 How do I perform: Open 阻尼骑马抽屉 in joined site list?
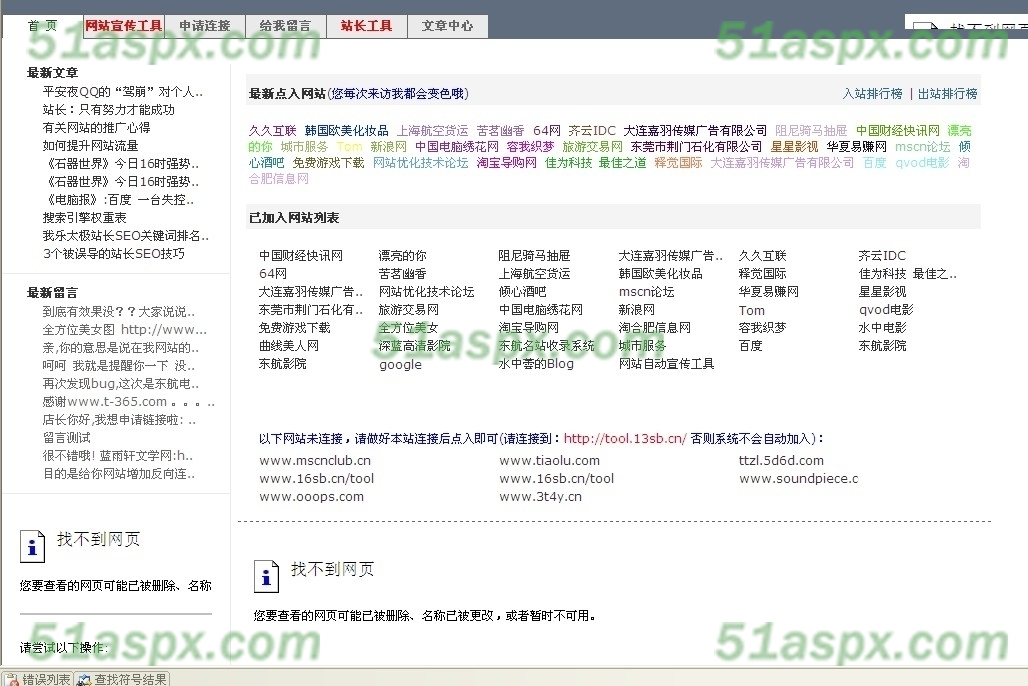click(534, 256)
